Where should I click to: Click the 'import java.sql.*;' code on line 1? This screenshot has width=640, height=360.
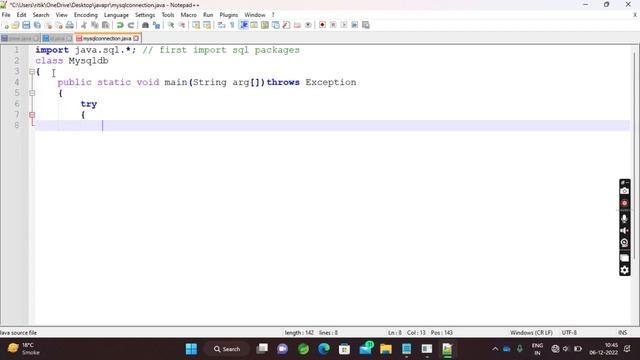click(x=86, y=50)
